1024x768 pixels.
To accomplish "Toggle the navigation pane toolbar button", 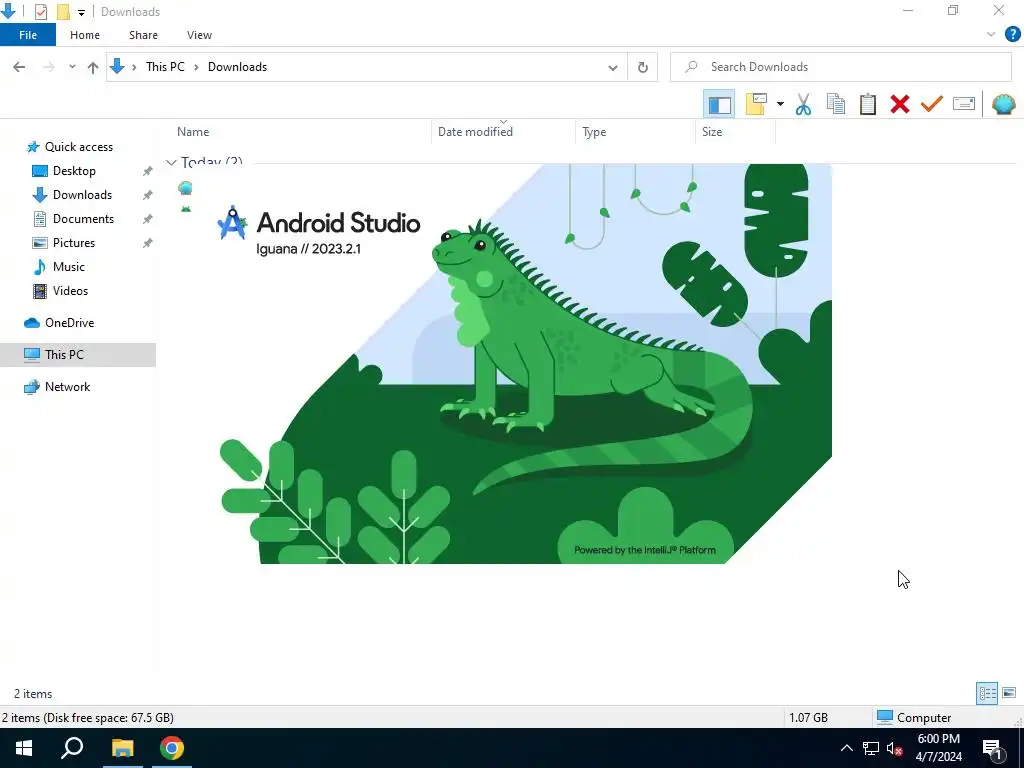I will (719, 104).
